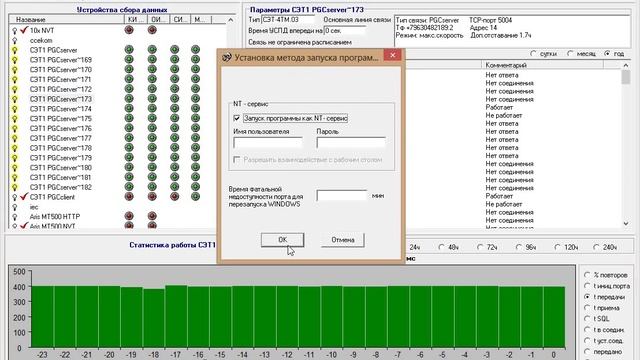Click the bulb icon next to 10x NVT
The height and width of the screenshot is (360, 640).
pyautogui.click(x=15, y=31)
